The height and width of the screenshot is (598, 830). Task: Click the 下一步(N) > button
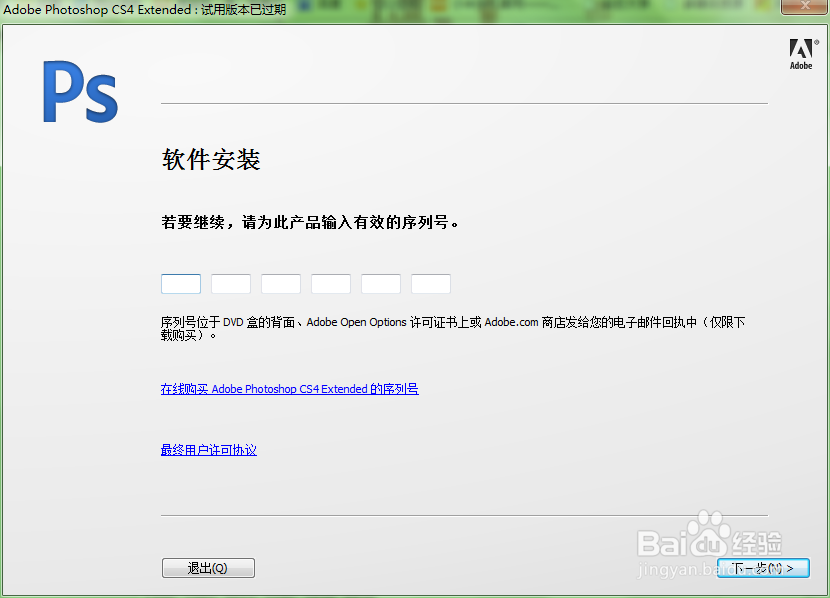tap(763, 568)
